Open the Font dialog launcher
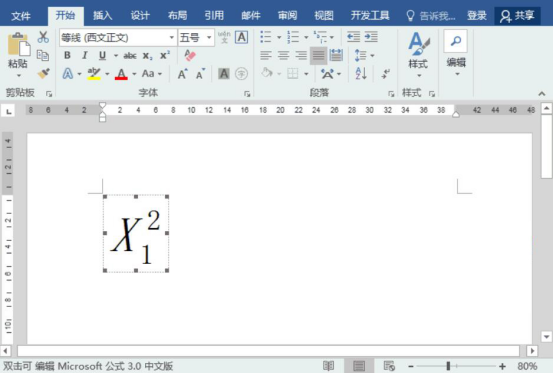This screenshot has height=374, width=554. coord(247,94)
